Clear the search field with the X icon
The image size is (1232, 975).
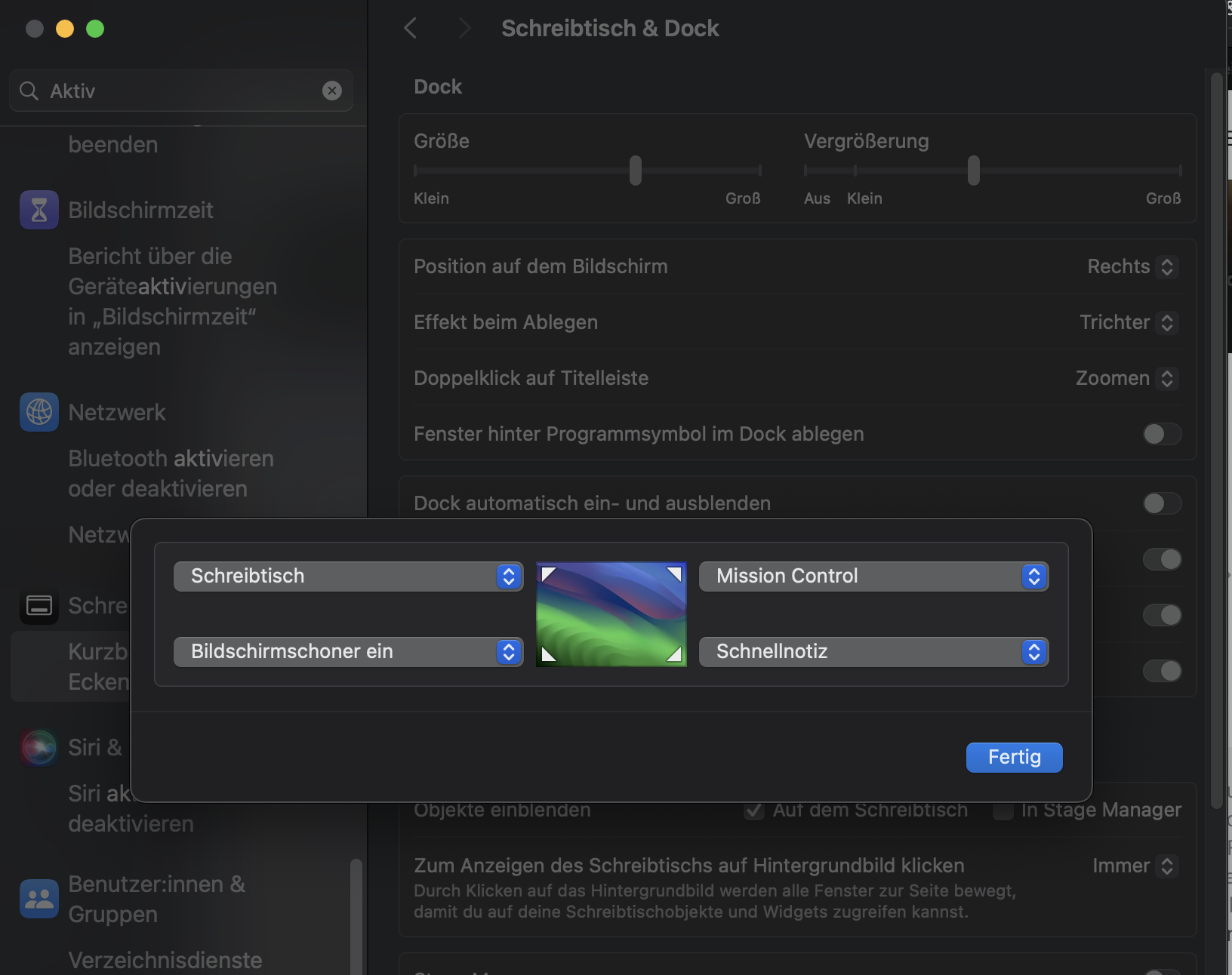click(x=332, y=91)
